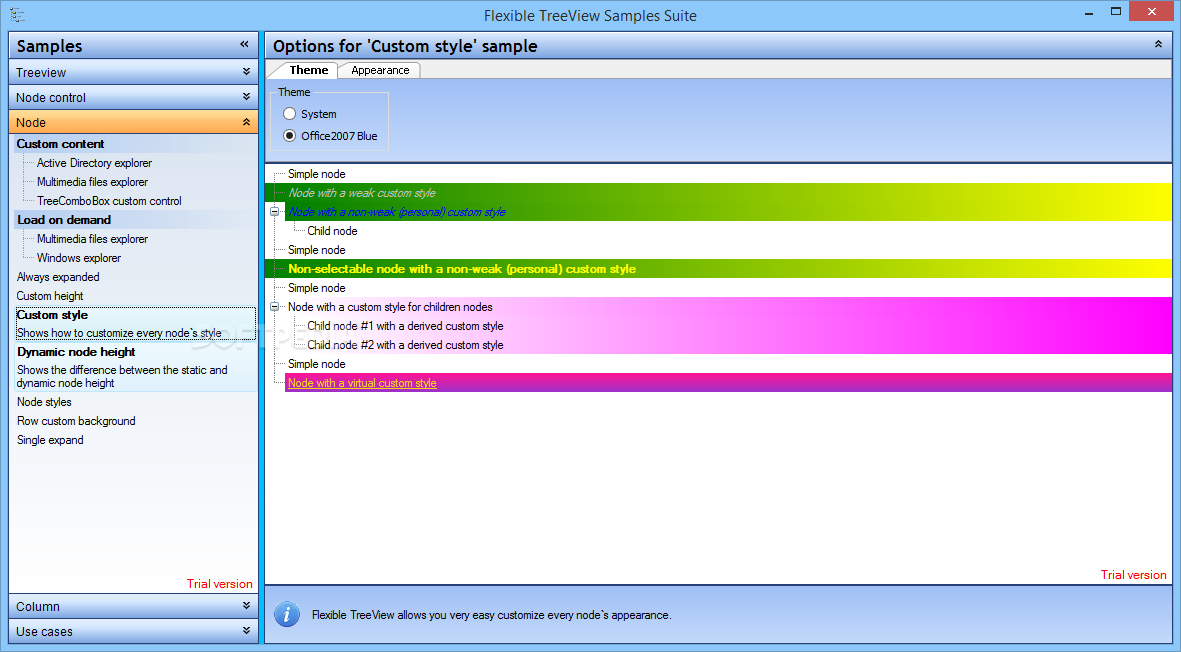Click the app icon in title bar
This screenshot has width=1181, height=652.
click(x=17, y=14)
